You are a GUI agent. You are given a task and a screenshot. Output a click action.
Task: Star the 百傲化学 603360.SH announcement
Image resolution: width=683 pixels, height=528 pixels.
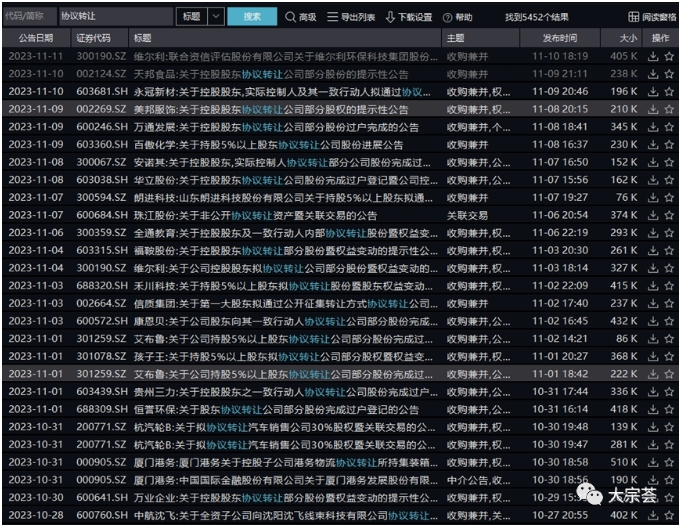[x=669, y=145]
